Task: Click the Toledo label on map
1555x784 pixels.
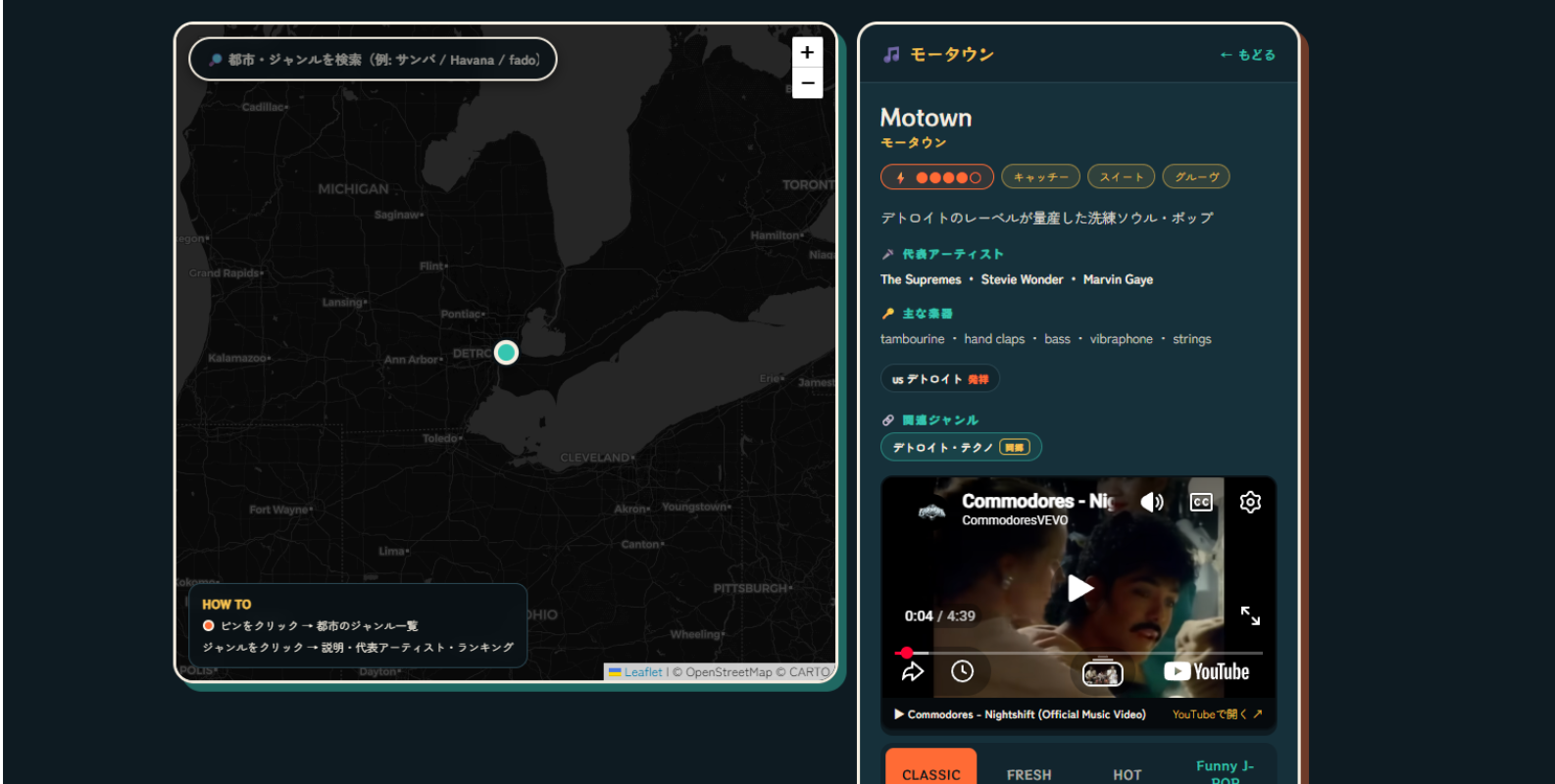Action: coord(441,438)
